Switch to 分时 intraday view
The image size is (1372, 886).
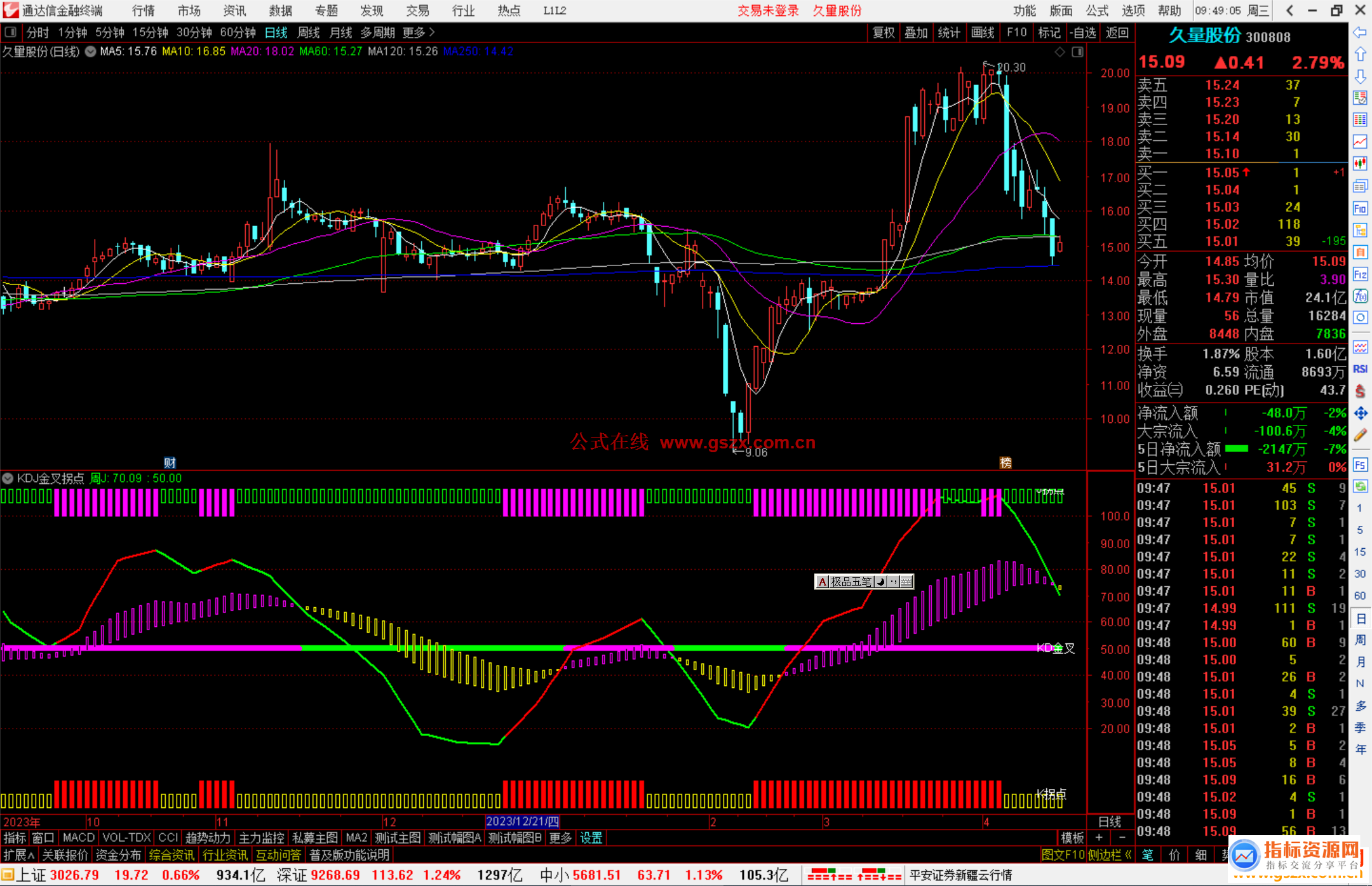pyautogui.click(x=37, y=32)
